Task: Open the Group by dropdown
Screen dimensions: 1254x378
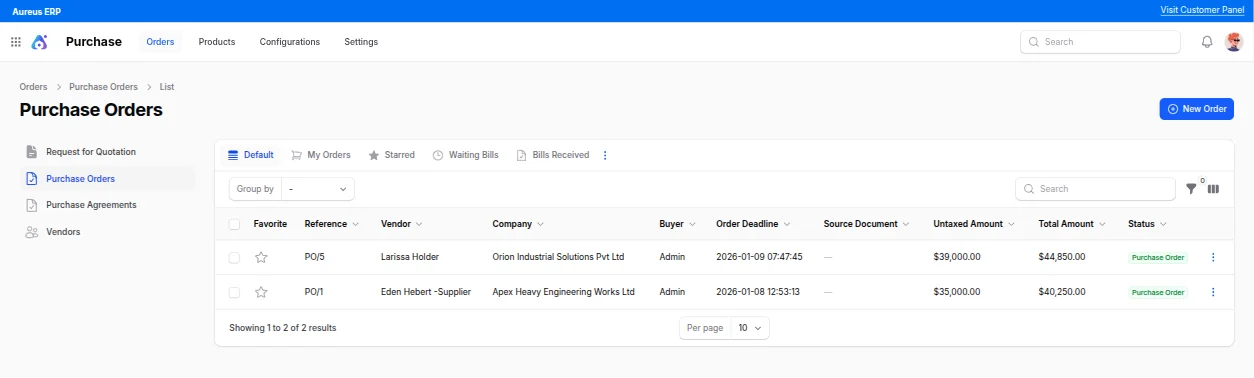Action: pos(318,189)
